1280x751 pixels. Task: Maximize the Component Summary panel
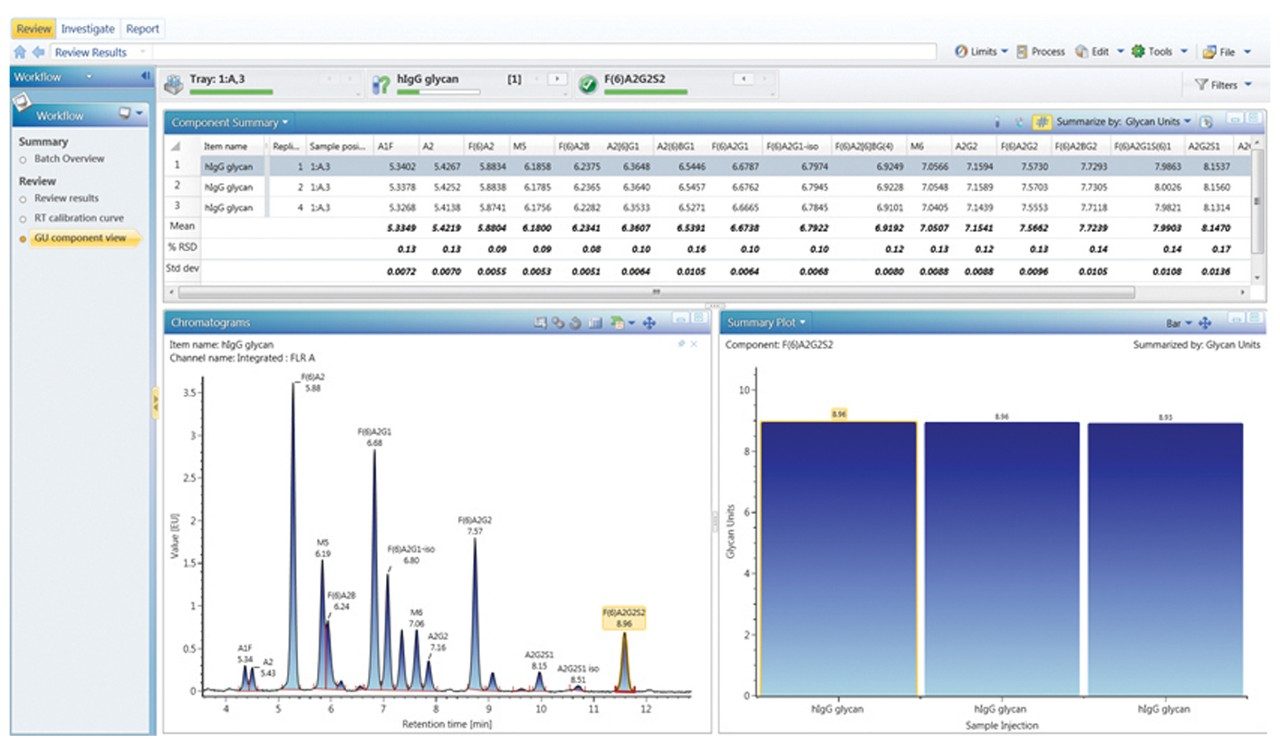pos(1253,117)
